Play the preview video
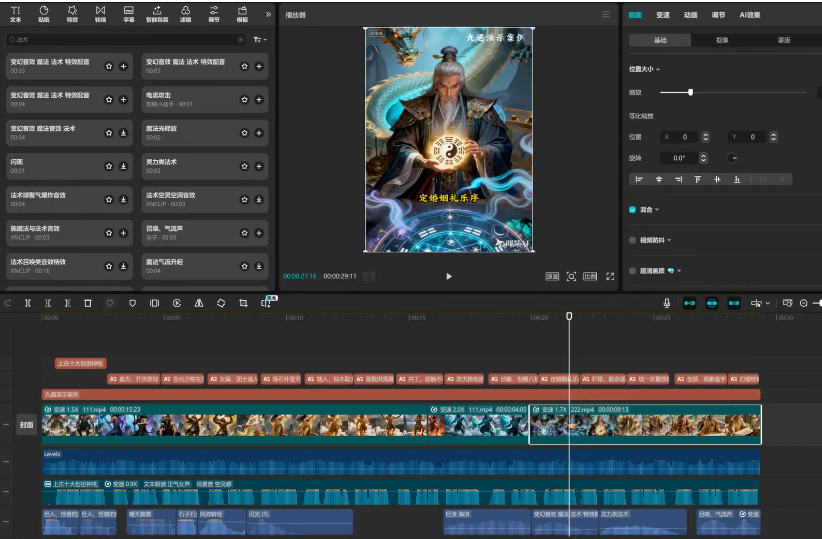 click(x=449, y=276)
